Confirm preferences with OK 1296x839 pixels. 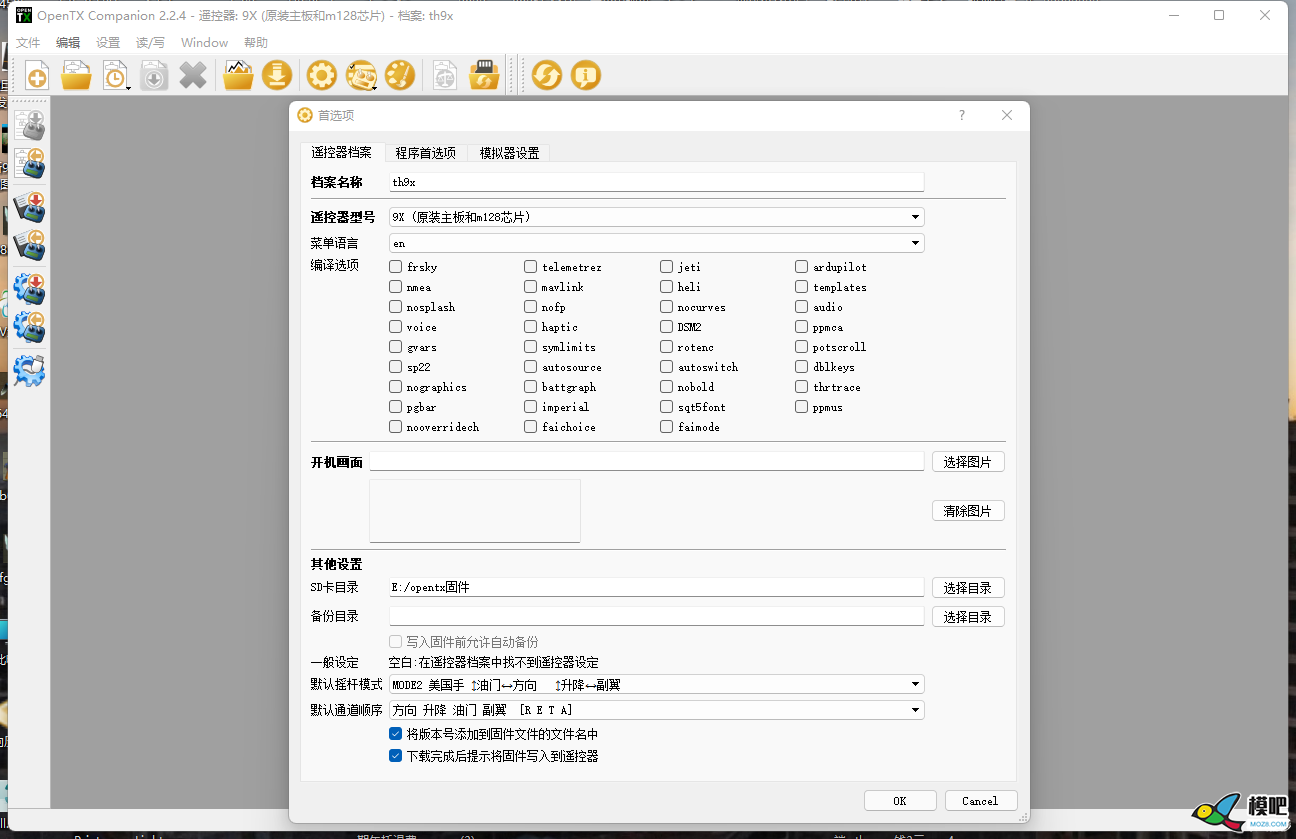(x=900, y=801)
